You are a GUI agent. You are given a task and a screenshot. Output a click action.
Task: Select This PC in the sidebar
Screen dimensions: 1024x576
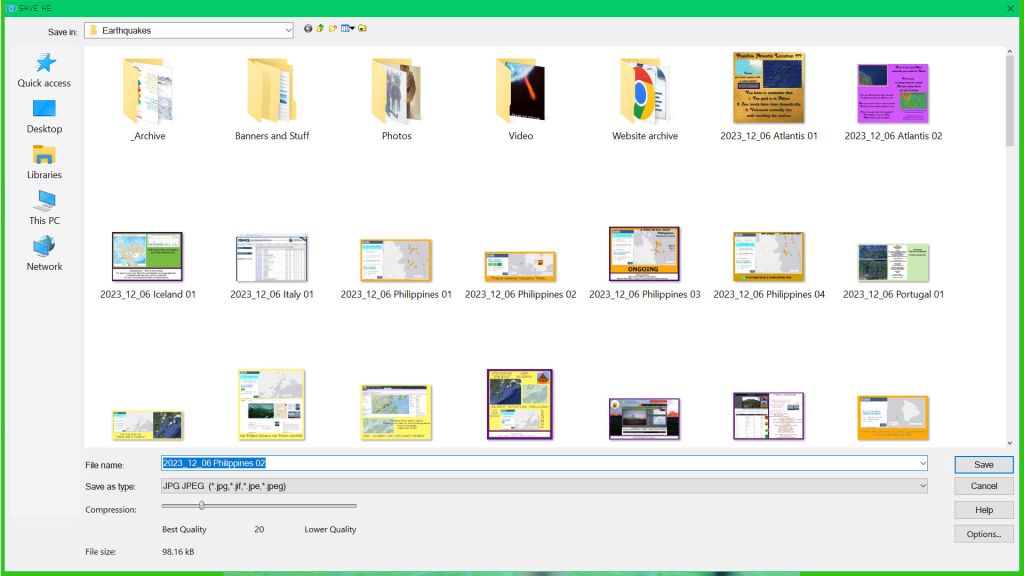tap(44, 207)
